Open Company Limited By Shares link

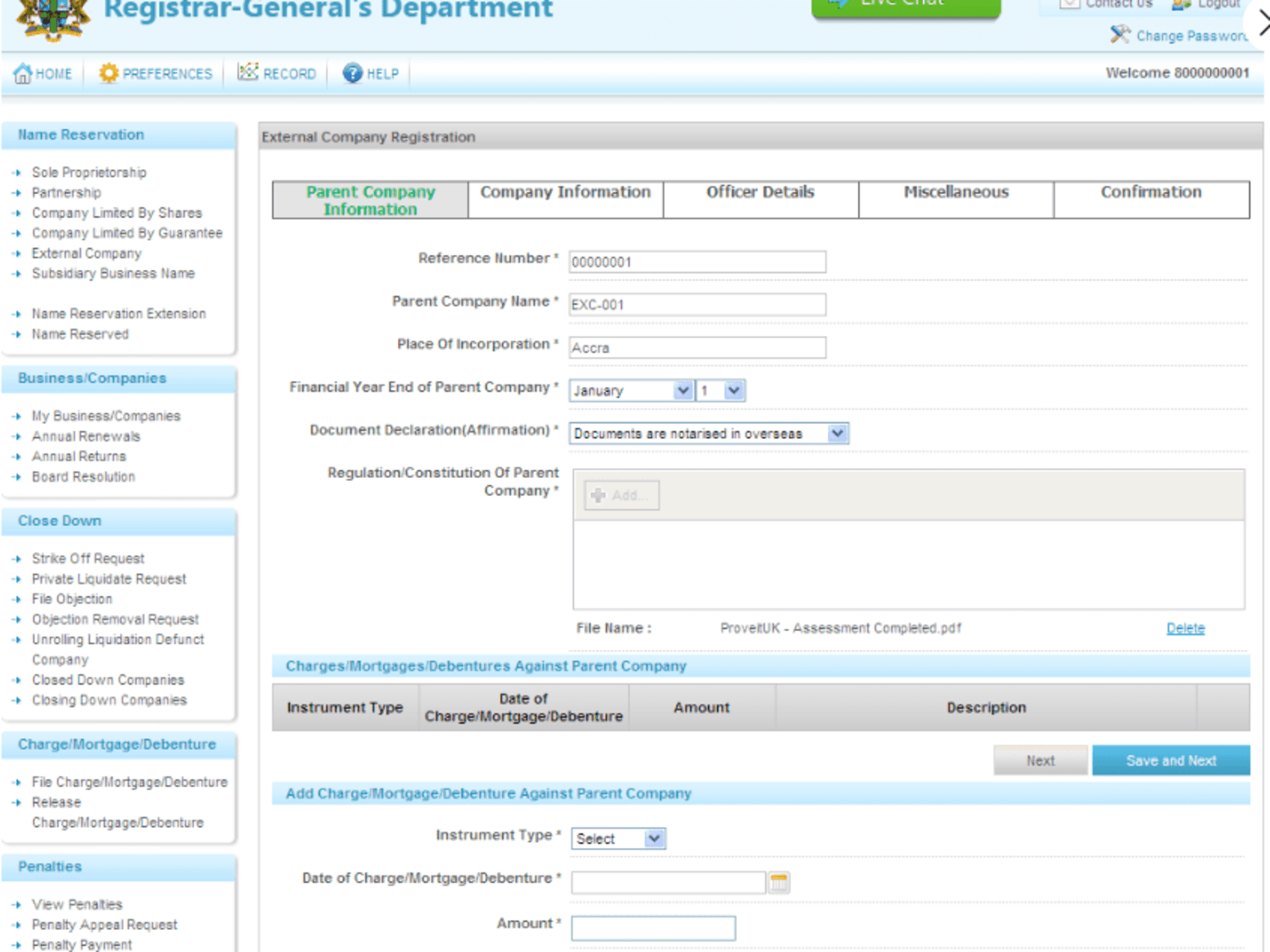117,213
